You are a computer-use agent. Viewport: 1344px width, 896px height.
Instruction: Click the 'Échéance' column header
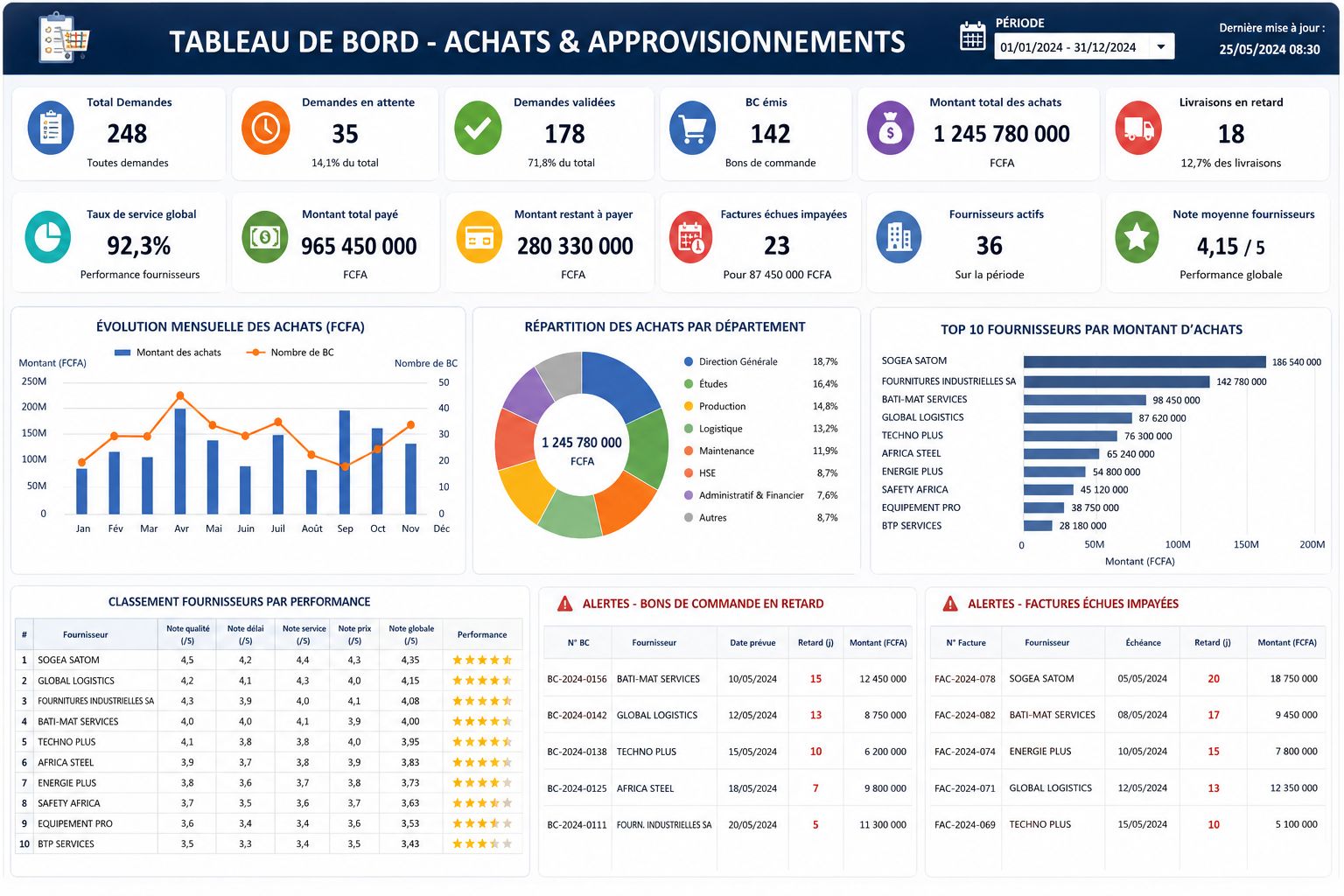[1144, 642]
